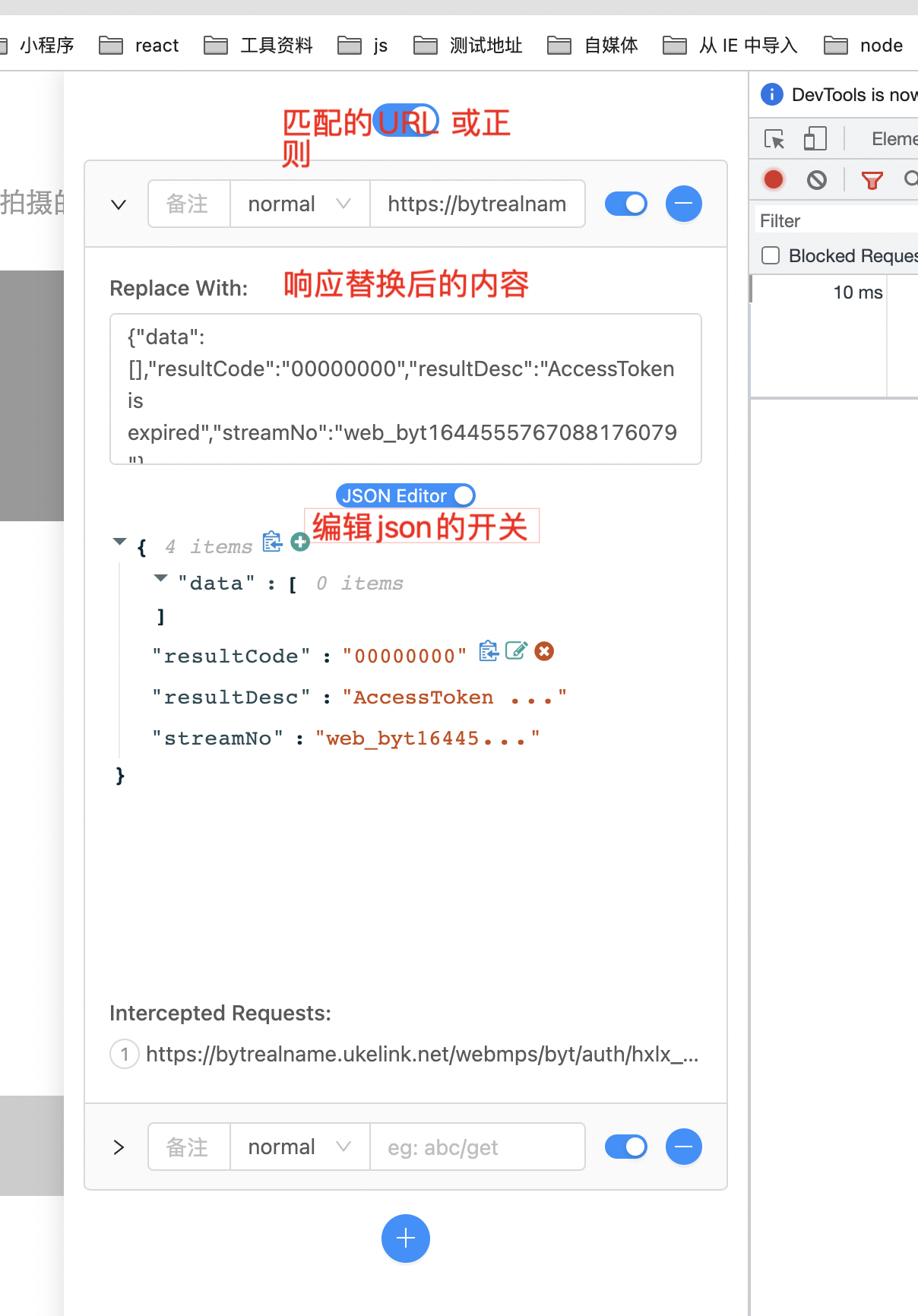Click the edit icon beside resultCode
Screen dimensions: 918x1316
click(516, 651)
